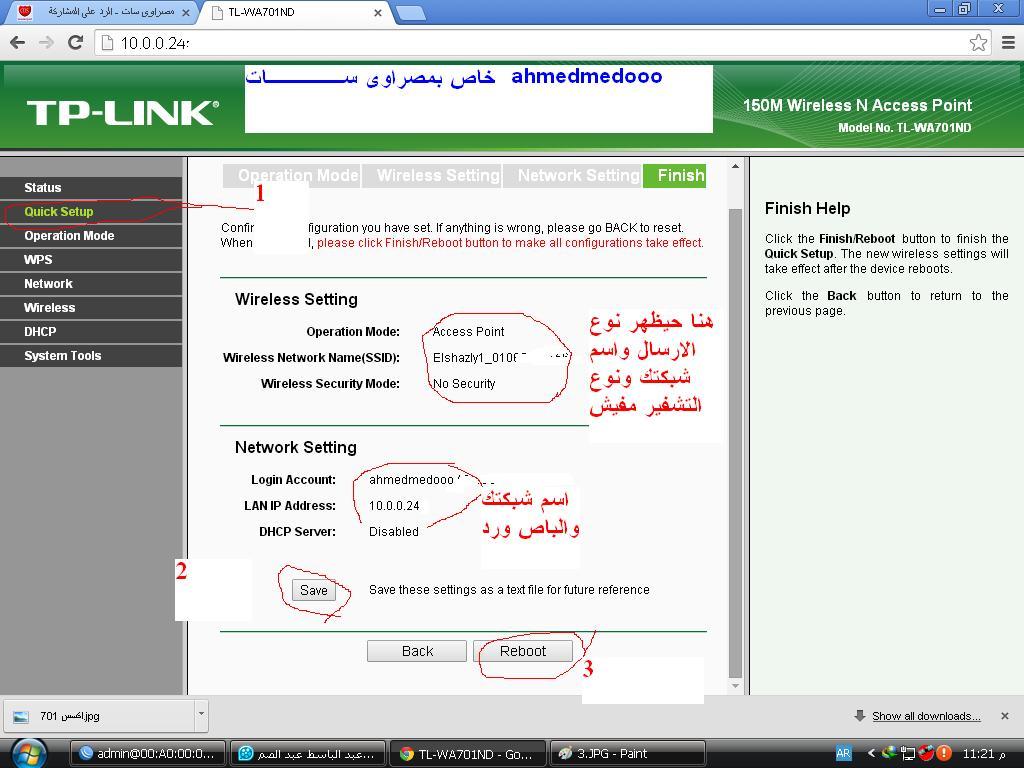Close the downloads bar
Image resolution: width=1024 pixels, height=768 pixels.
[x=1004, y=716]
